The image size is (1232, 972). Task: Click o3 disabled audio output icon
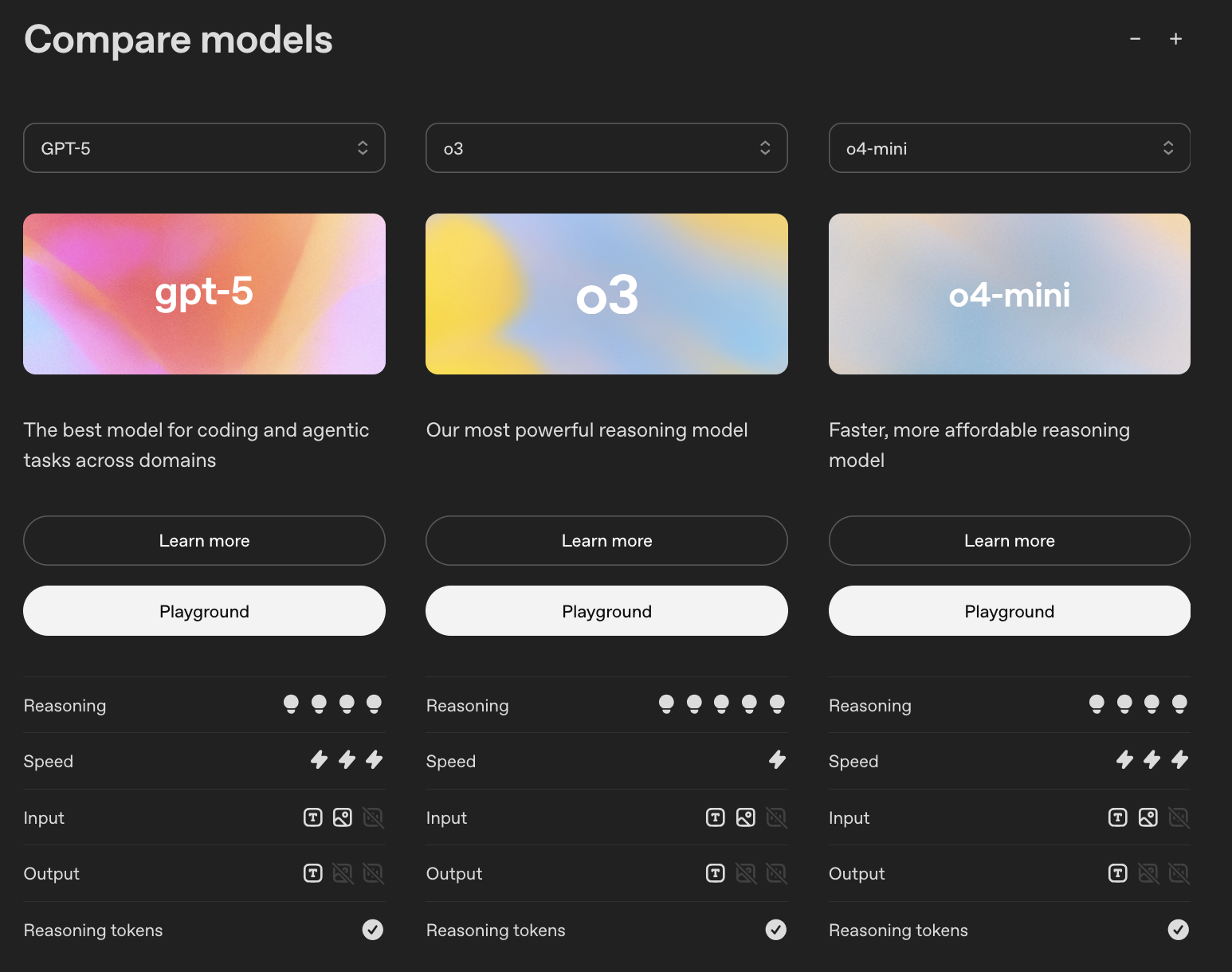pyautogui.click(x=776, y=874)
